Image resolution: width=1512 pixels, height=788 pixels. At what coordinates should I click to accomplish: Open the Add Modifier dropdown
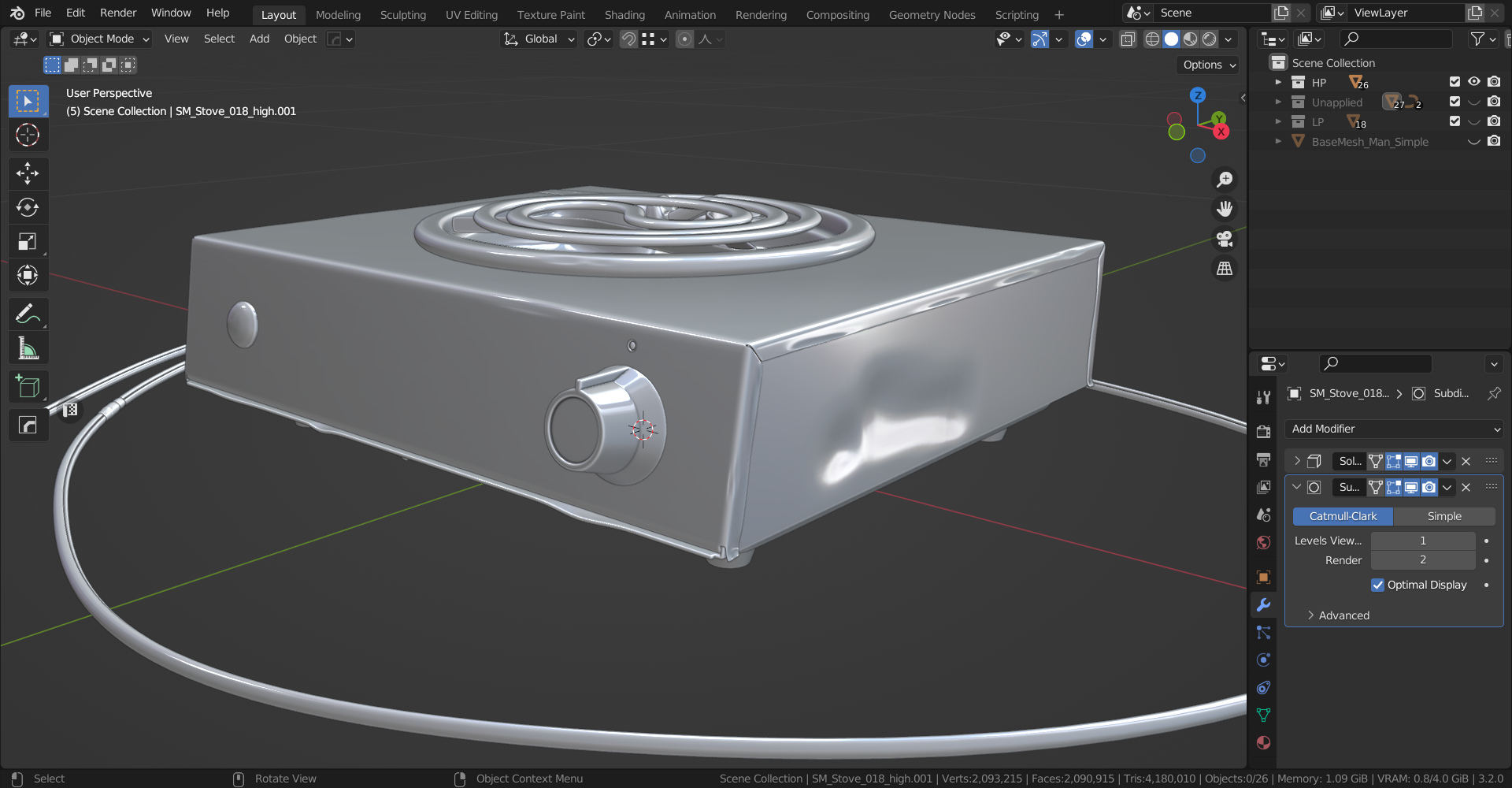click(x=1393, y=429)
